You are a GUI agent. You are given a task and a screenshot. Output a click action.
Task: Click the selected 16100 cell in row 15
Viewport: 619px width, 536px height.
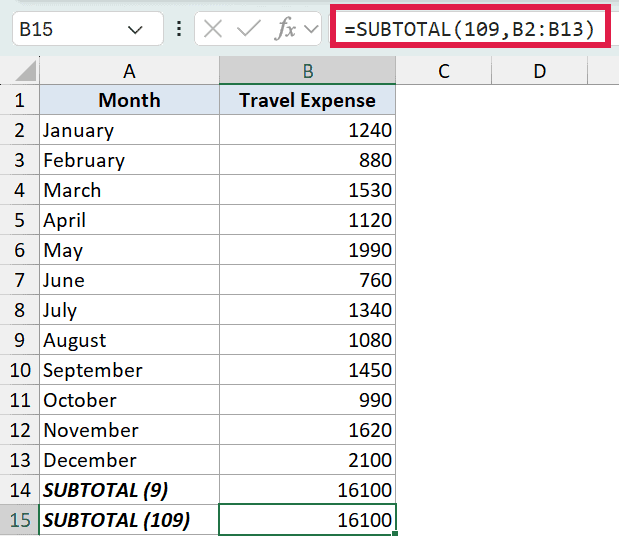(x=308, y=520)
